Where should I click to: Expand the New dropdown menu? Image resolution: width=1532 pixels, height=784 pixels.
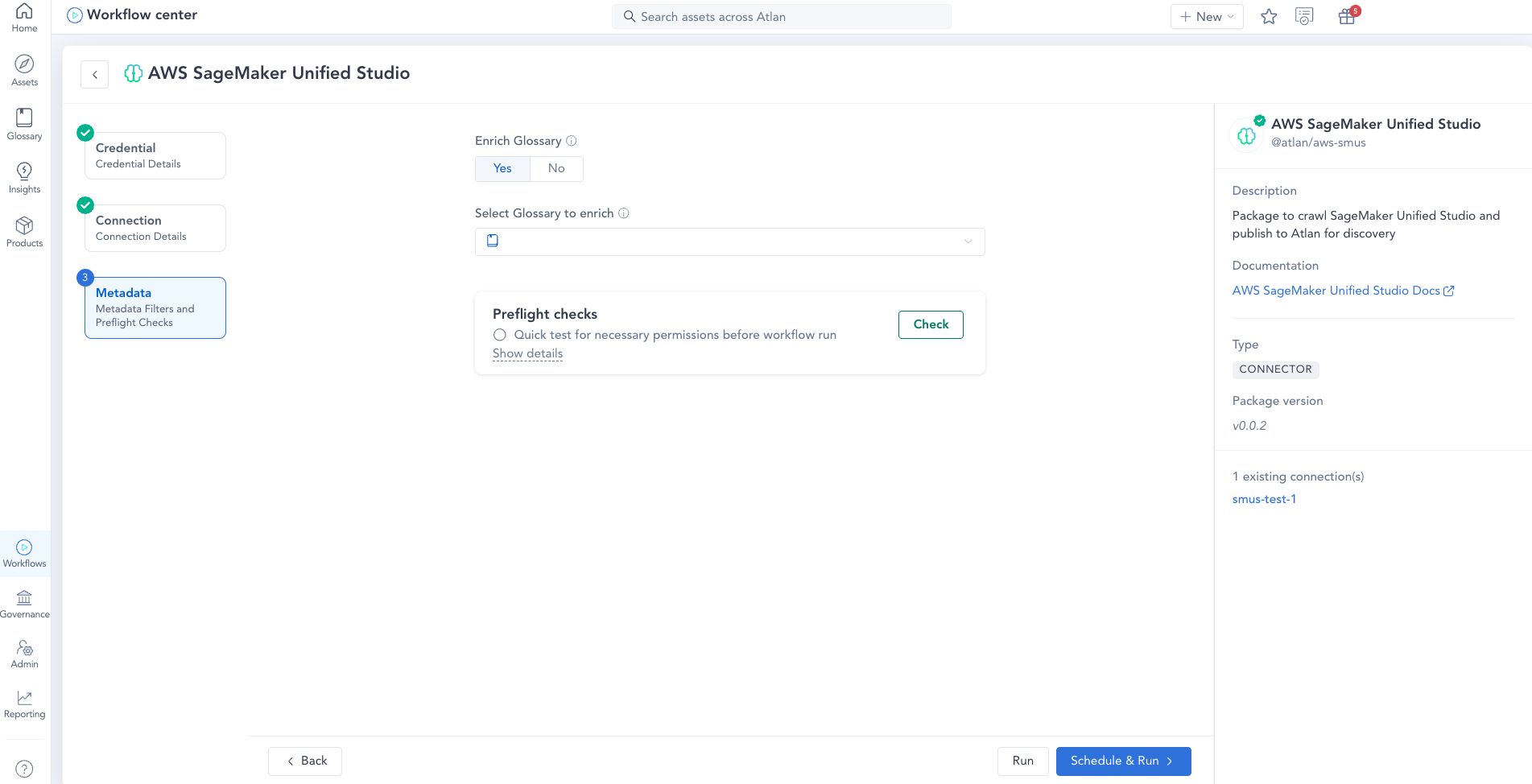pos(1206,17)
